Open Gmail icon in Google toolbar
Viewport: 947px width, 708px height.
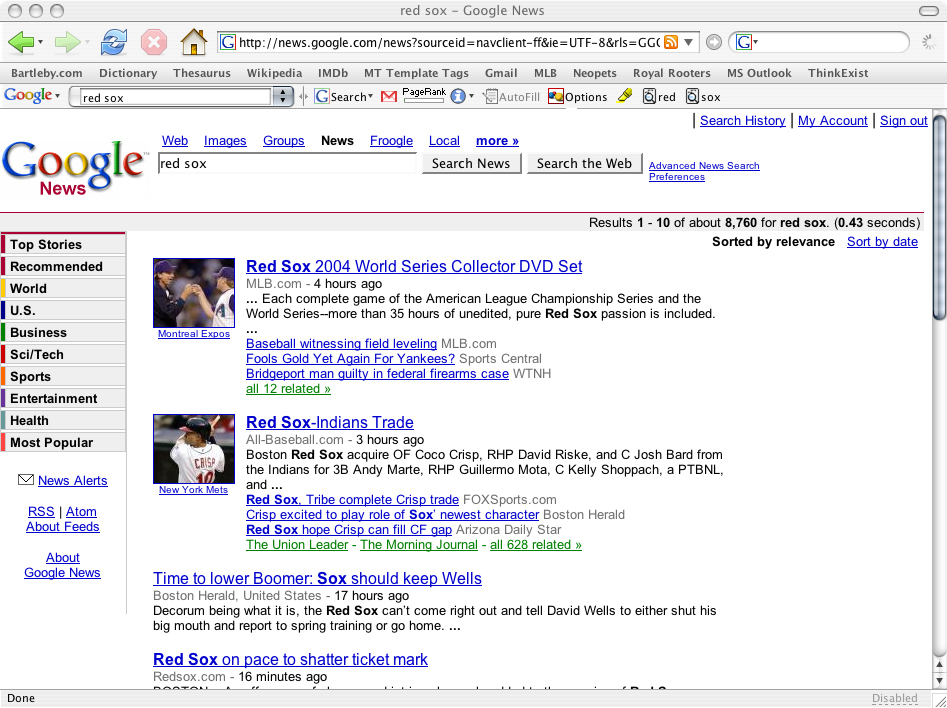click(x=389, y=97)
